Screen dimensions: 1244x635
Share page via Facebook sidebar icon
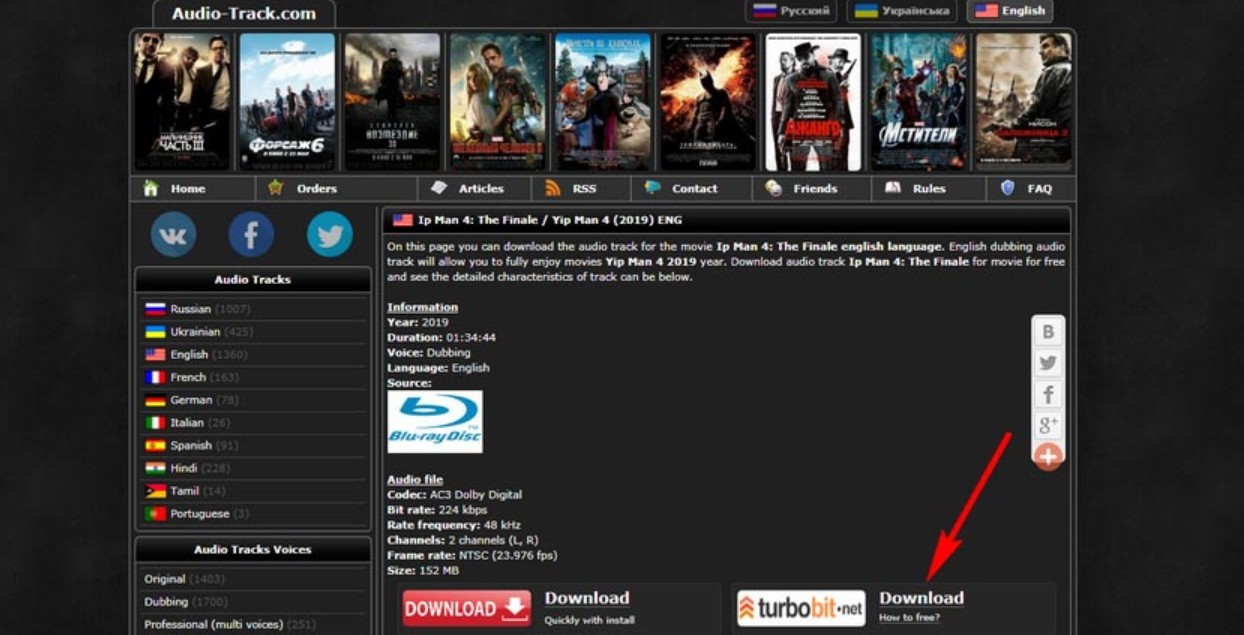tap(1049, 394)
